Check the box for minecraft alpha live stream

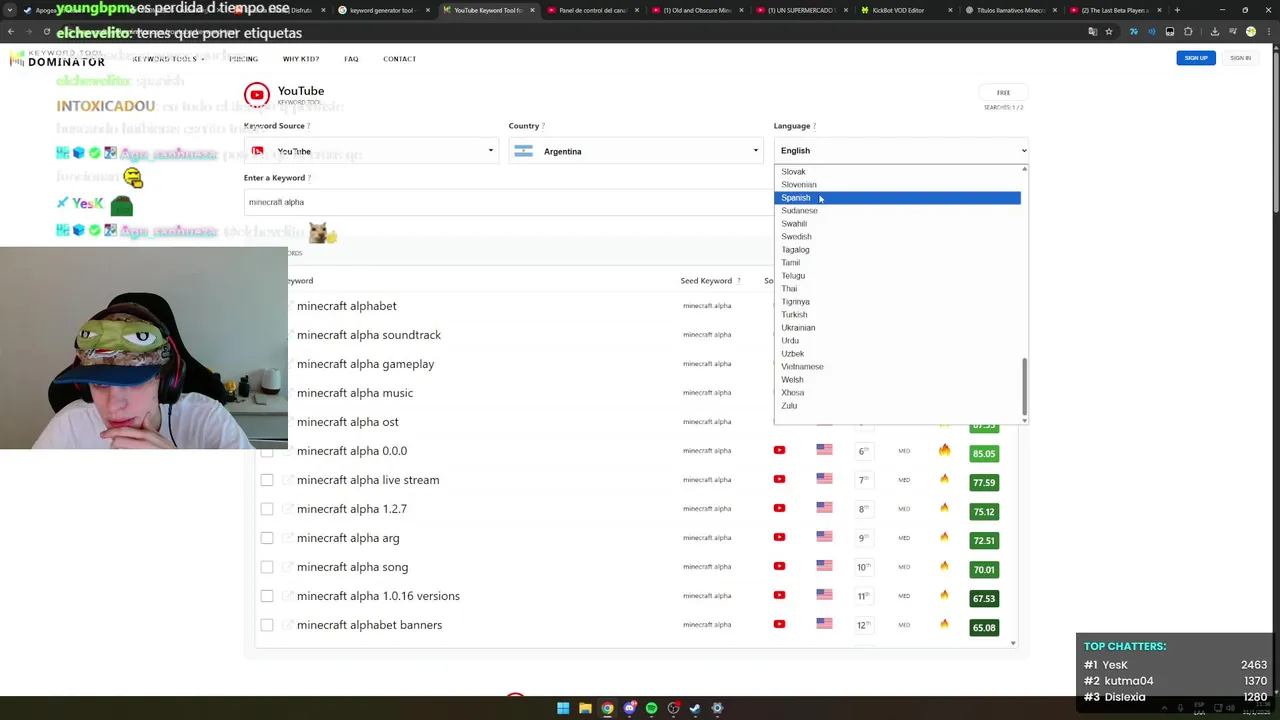tap(267, 480)
